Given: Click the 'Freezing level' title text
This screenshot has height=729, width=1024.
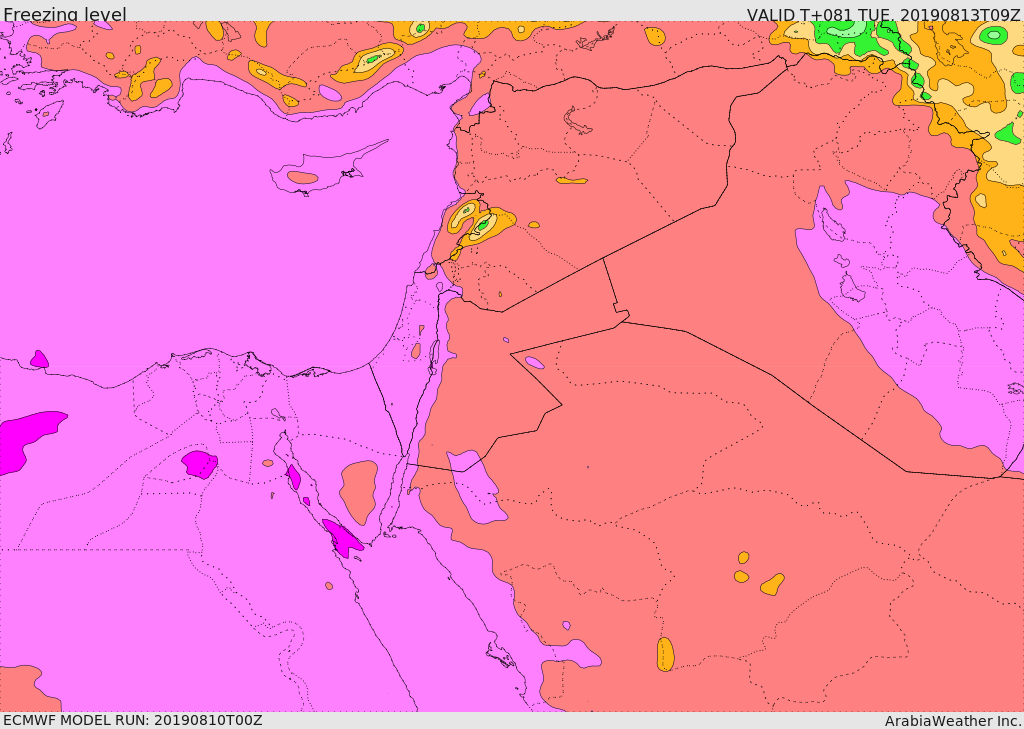Looking at the screenshot, I should pyautogui.click(x=65, y=14).
